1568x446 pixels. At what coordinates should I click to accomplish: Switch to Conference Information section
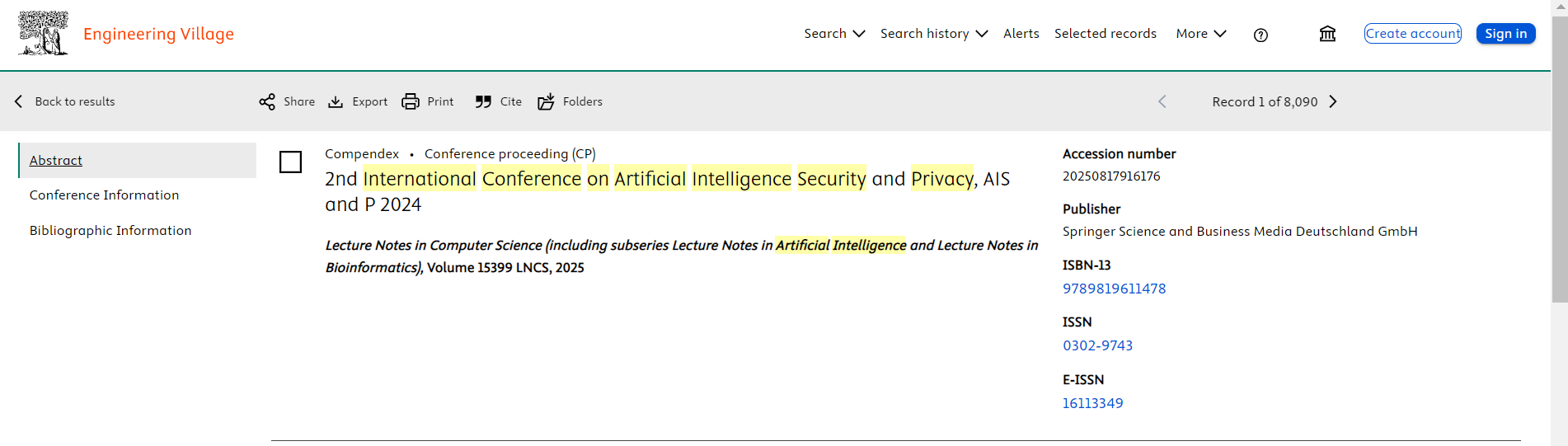[x=104, y=195]
